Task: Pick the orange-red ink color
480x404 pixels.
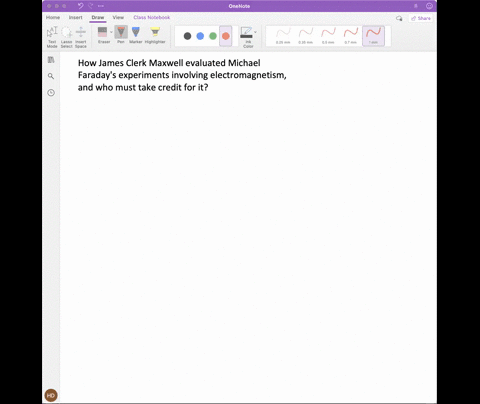Action: pyautogui.click(x=226, y=36)
